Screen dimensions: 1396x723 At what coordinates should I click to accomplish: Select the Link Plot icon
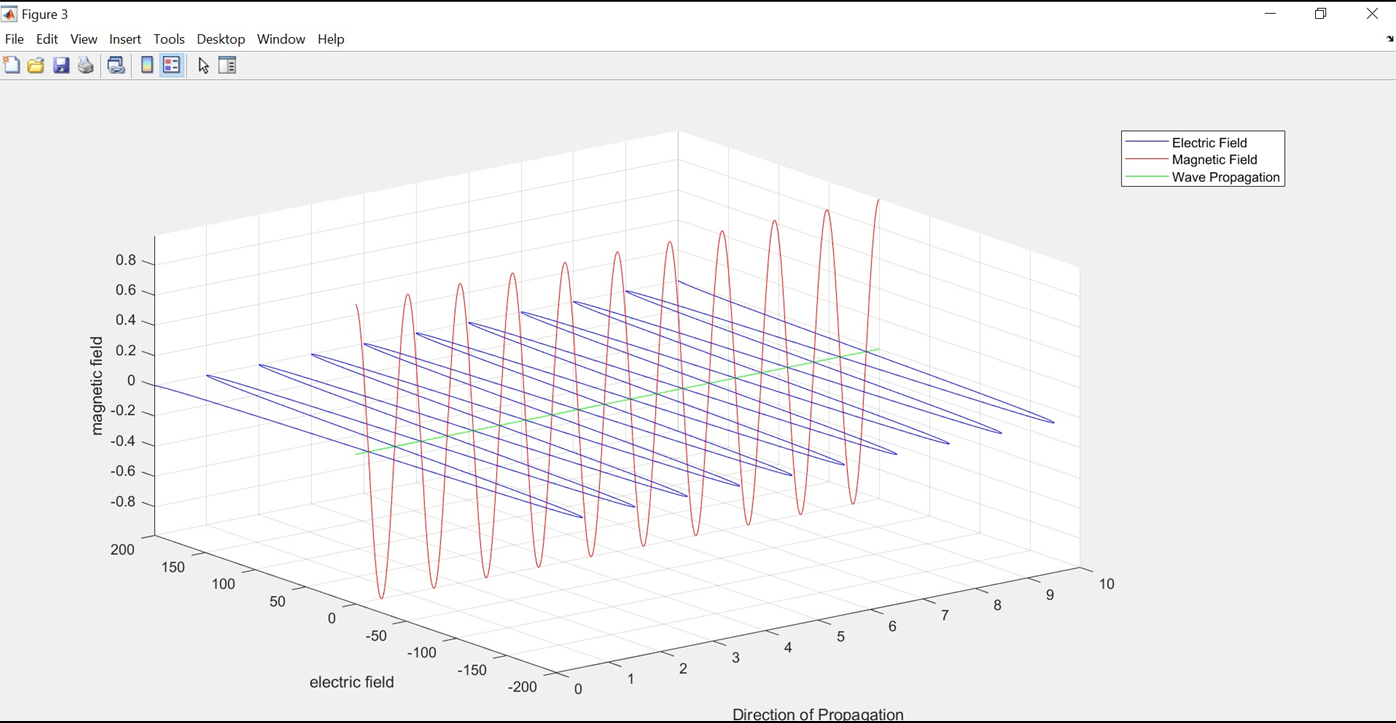click(x=114, y=64)
